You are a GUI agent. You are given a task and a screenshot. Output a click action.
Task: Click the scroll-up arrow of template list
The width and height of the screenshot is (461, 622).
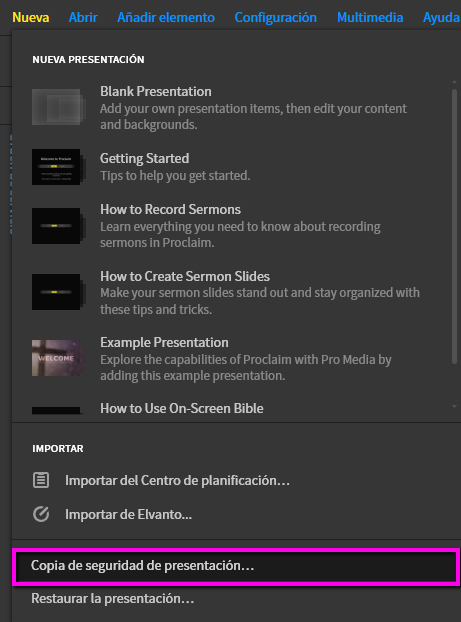454,82
